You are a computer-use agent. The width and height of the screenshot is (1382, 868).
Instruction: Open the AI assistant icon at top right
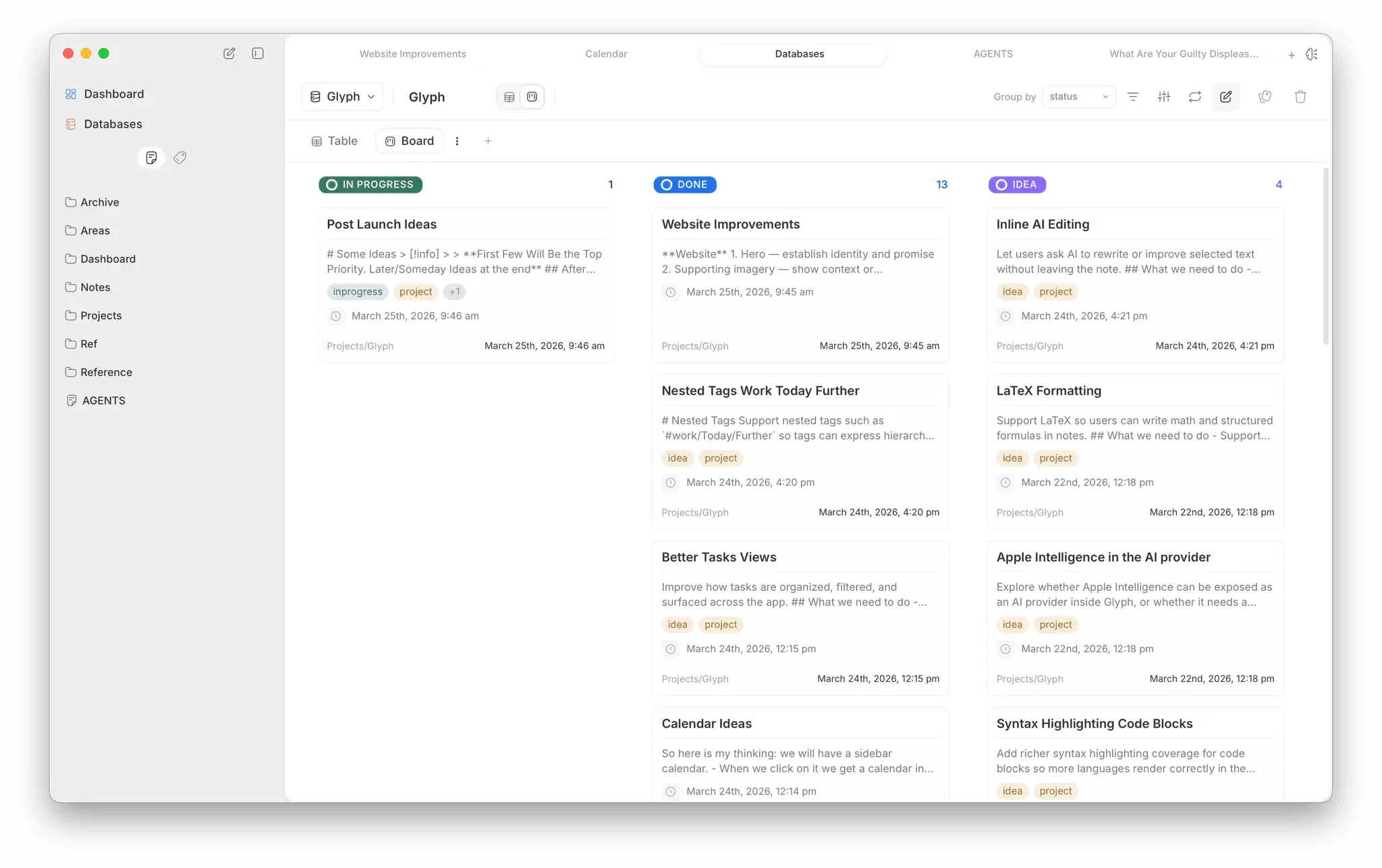coord(1312,54)
